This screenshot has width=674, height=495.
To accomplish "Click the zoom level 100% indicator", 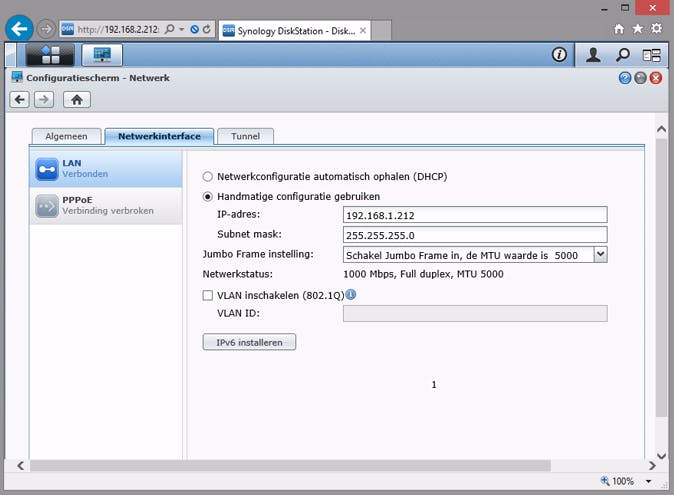I will pos(617,481).
